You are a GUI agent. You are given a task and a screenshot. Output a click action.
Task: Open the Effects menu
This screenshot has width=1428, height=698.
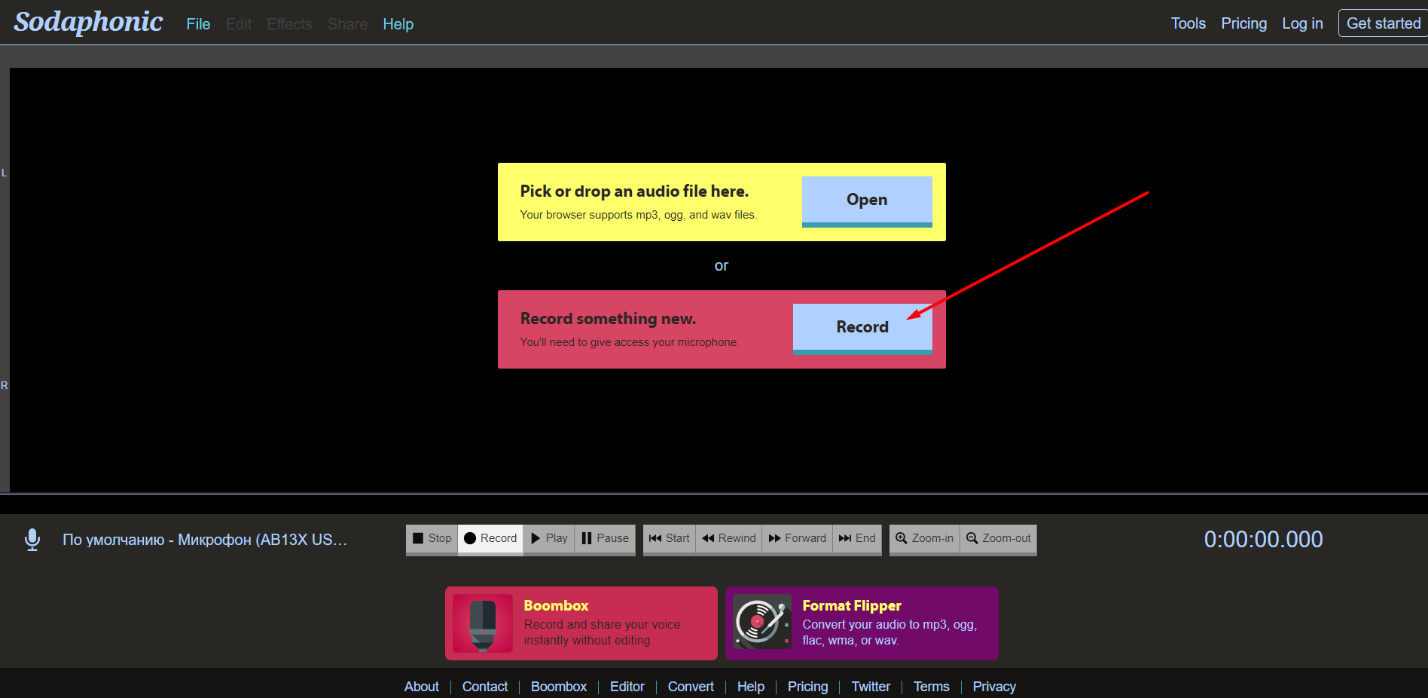289,24
